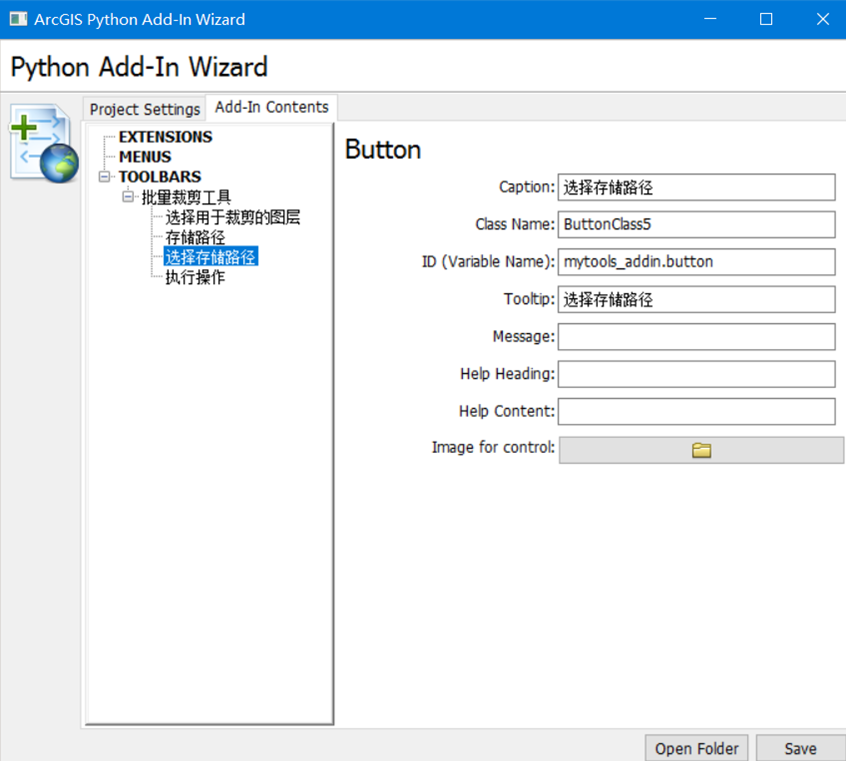Click the Save button

click(x=801, y=748)
